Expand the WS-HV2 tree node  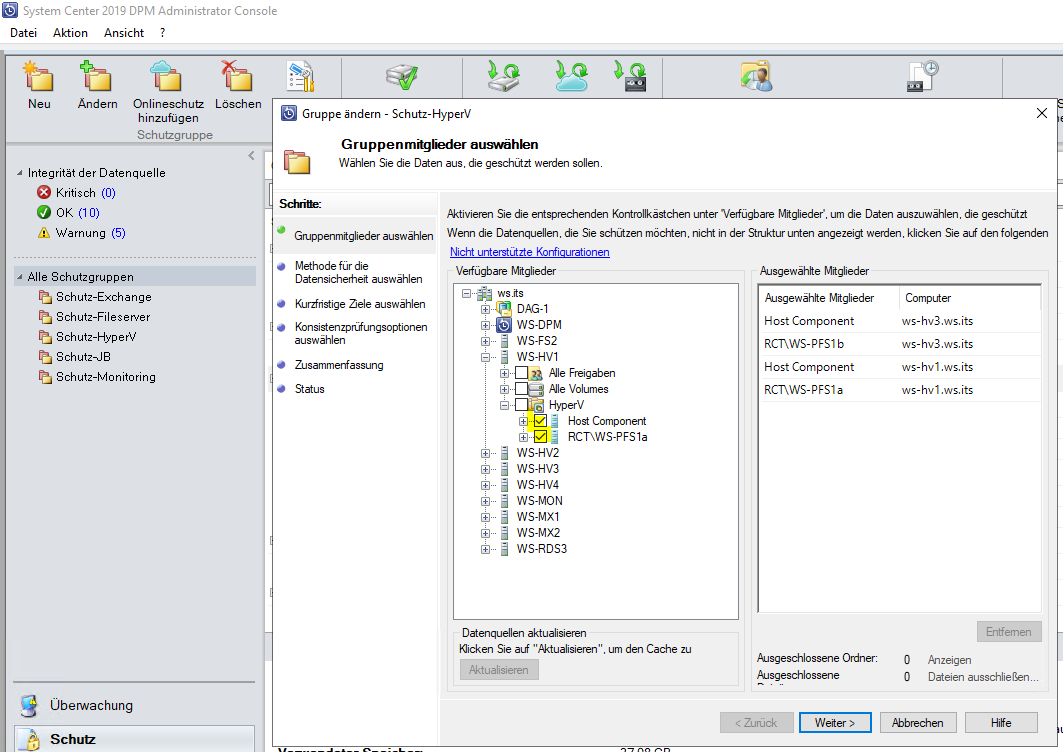(485, 453)
